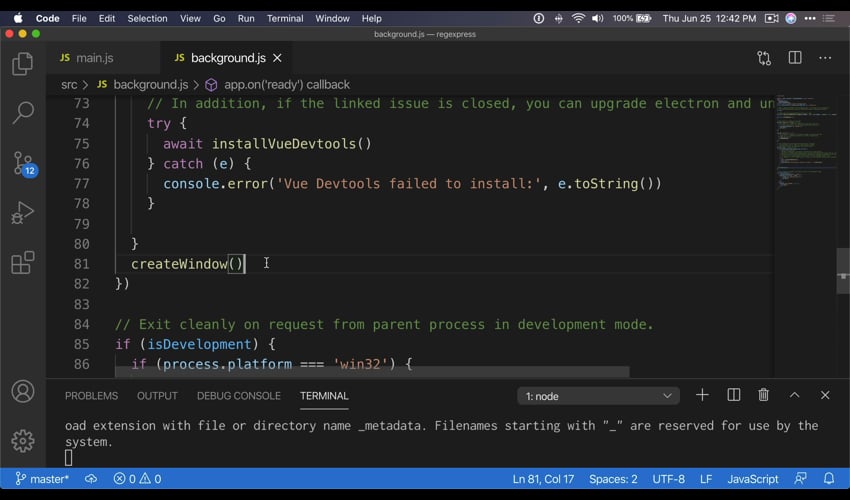Maximize the panel with up chevron
The height and width of the screenshot is (500, 850).
pyautogui.click(x=794, y=395)
